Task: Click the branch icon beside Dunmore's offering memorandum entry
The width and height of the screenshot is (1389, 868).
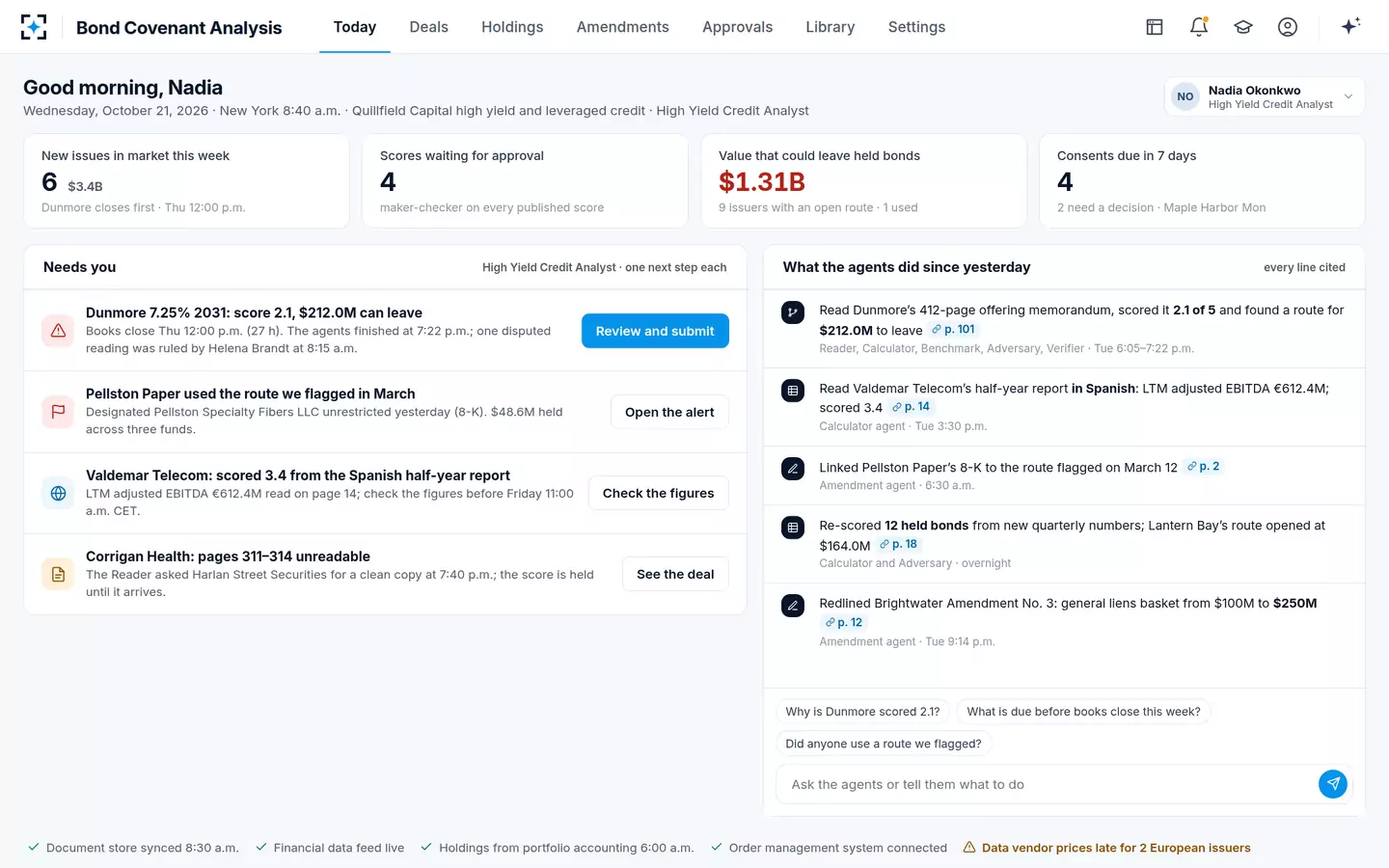Action: pos(793,312)
